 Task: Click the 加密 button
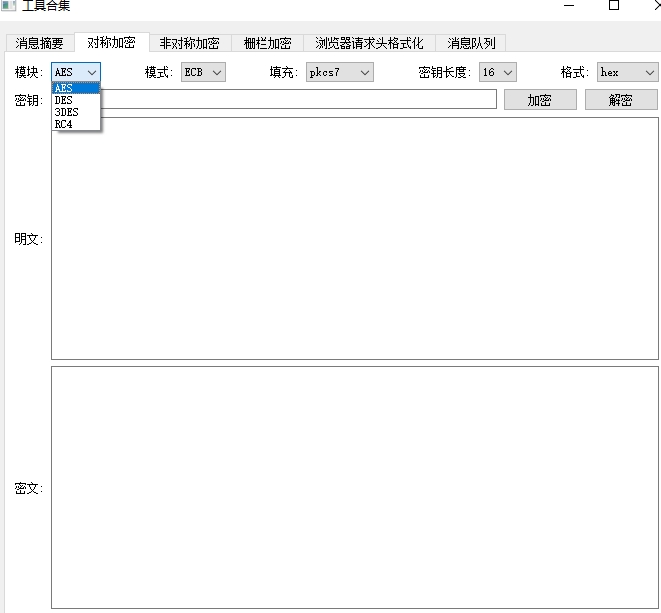(x=540, y=100)
